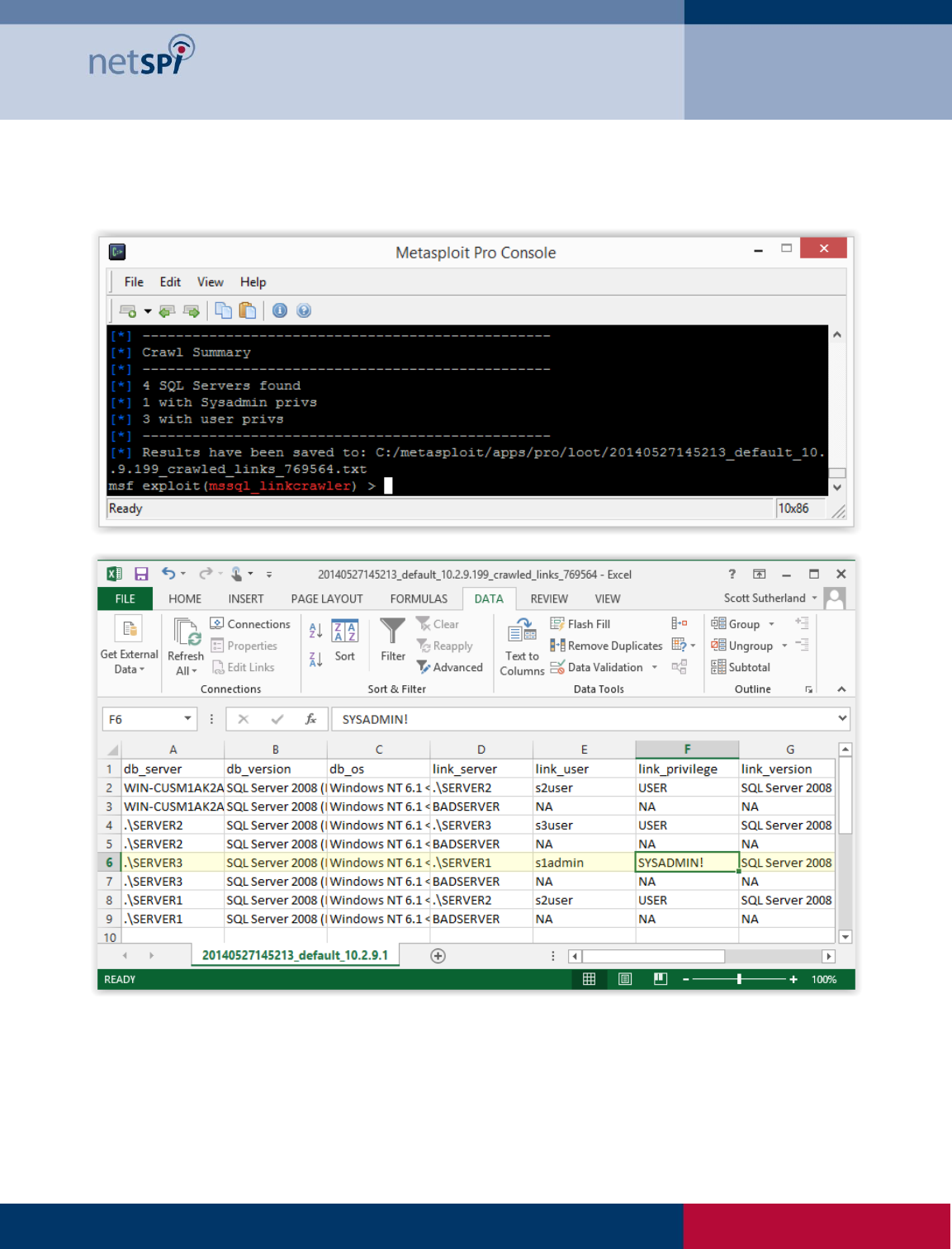This screenshot has width=952, height=1249.
Task: Click the Connections button in the ribbon
Action: pos(250,624)
